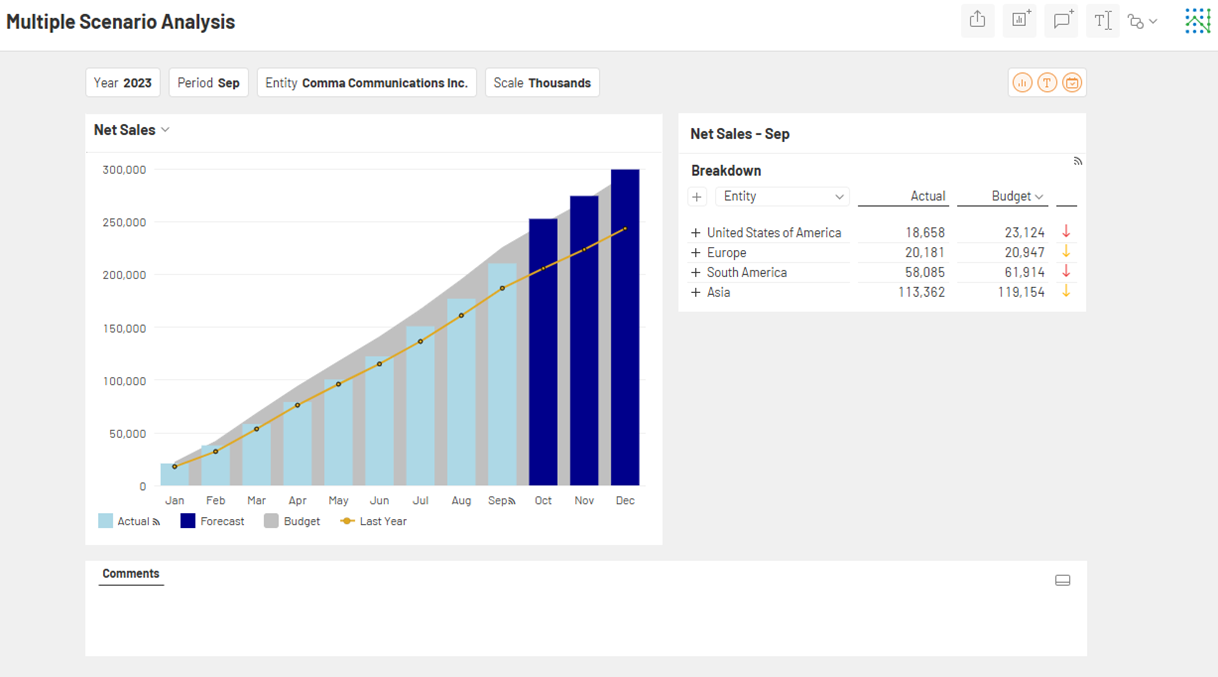
Task: Open the Entity dimension dropdown in Breakdown
Action: click(x=782, y=197)
